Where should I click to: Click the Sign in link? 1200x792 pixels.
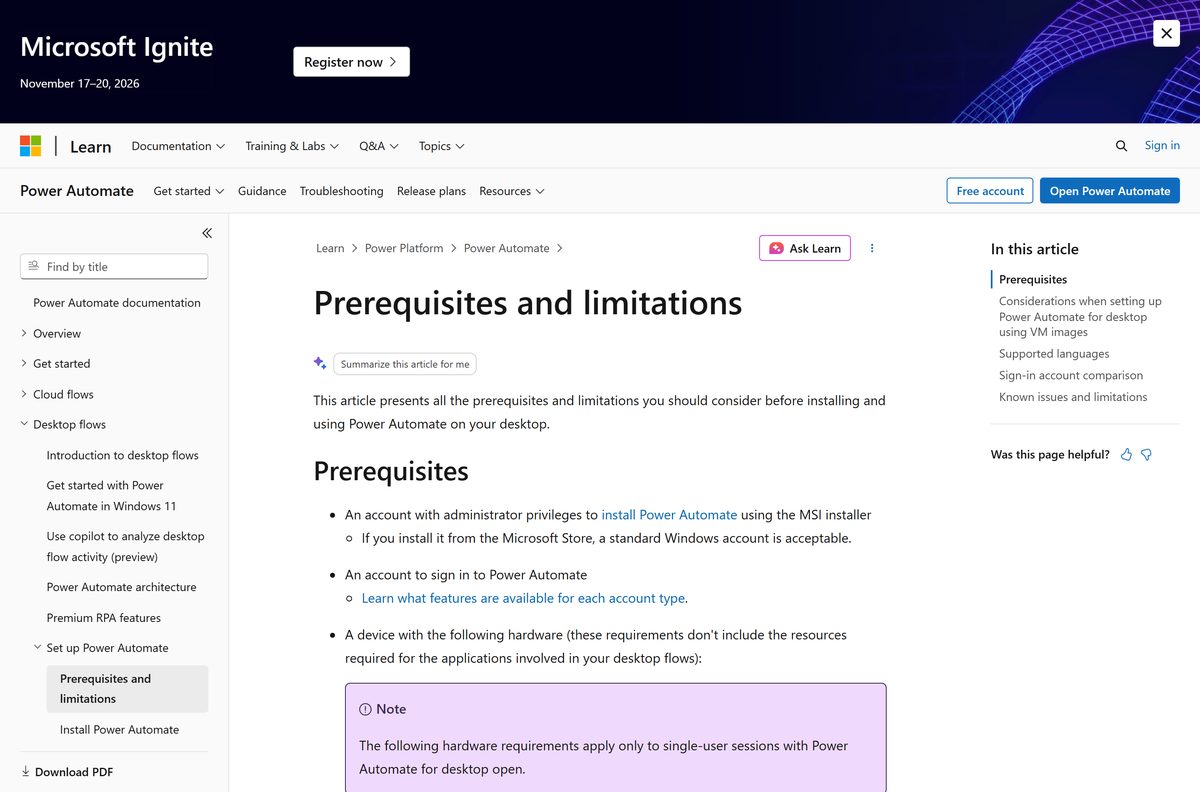1162,145
